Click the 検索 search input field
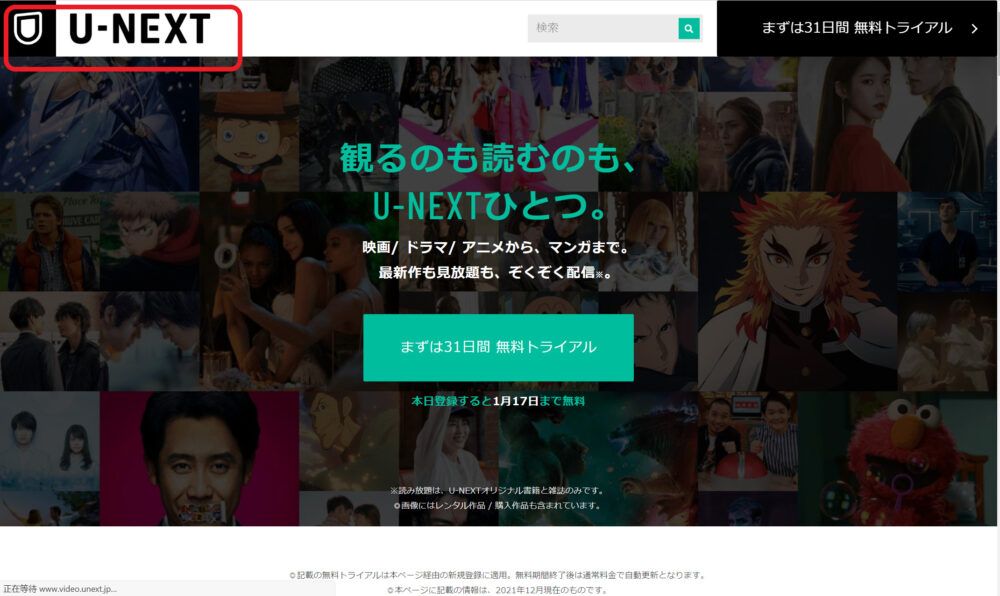 click(603, 28)
